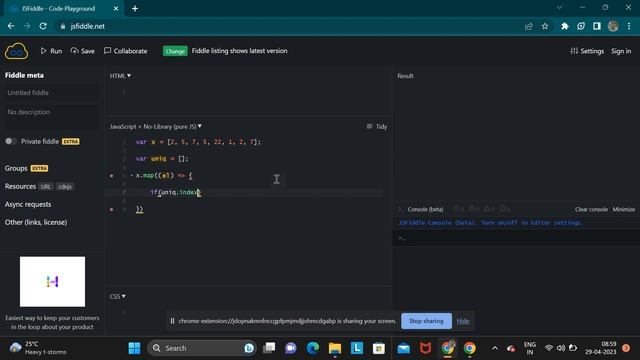Viewport: 640px width, 360px height.
Task: Show hidden system tray icons
Action: pos(495,348)
